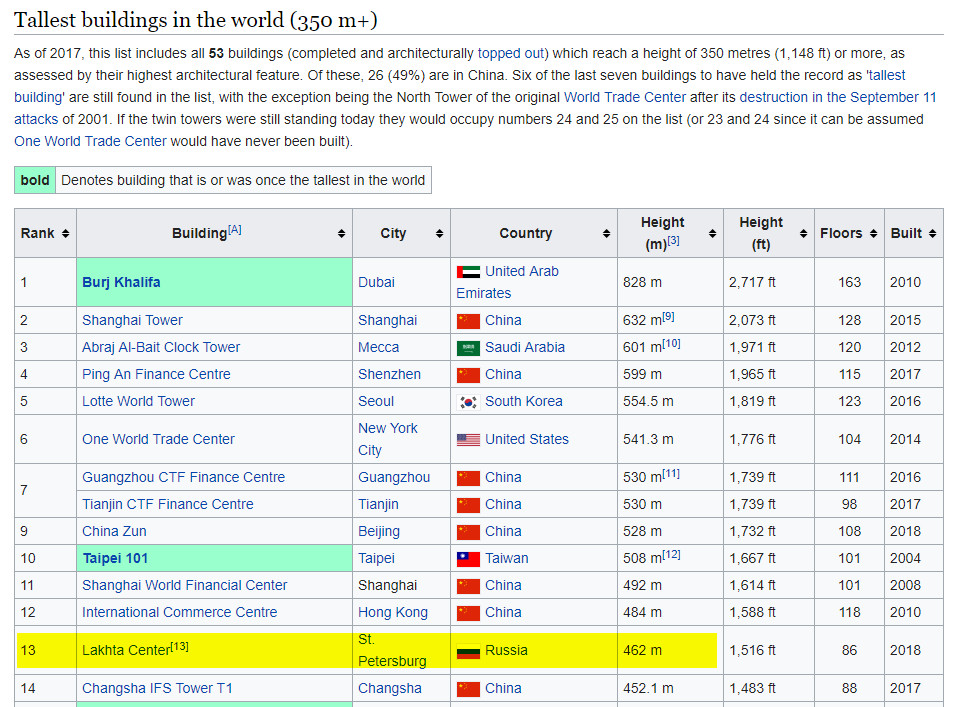Click the United States flag icon
The height and width of the screenshot is (707, 957).
click(x=468, y=440)
